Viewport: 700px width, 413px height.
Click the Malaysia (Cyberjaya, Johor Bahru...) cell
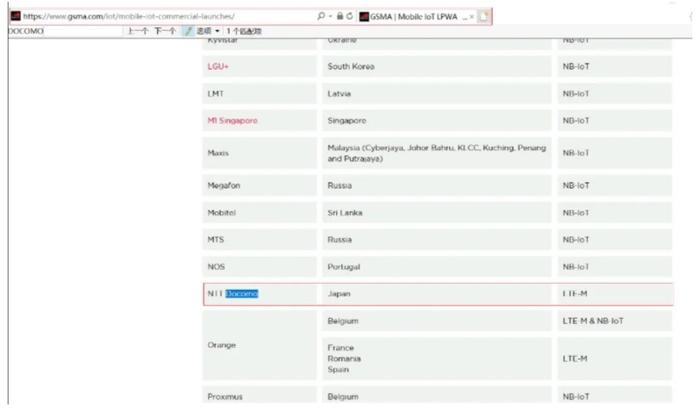(x=437, y=153)
